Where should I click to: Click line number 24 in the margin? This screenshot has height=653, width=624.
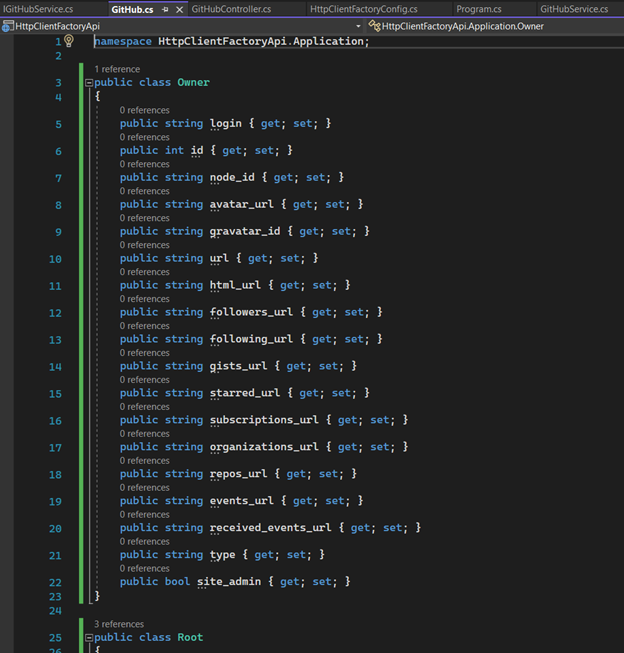[55, 611]
